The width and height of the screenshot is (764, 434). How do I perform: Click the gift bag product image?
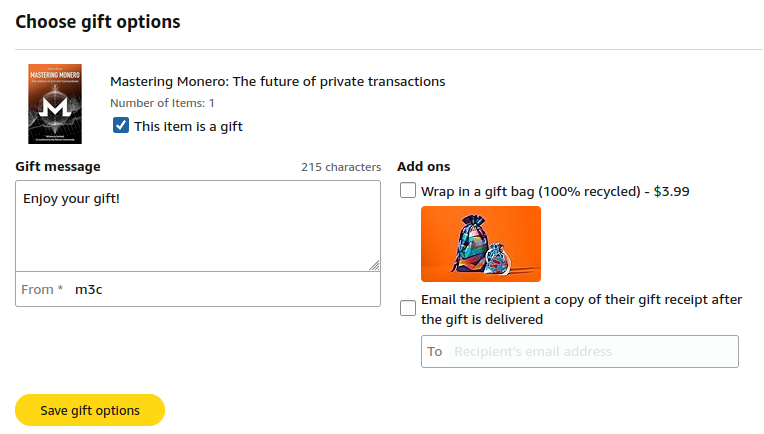pyautogui.click(x=481, y=244)
